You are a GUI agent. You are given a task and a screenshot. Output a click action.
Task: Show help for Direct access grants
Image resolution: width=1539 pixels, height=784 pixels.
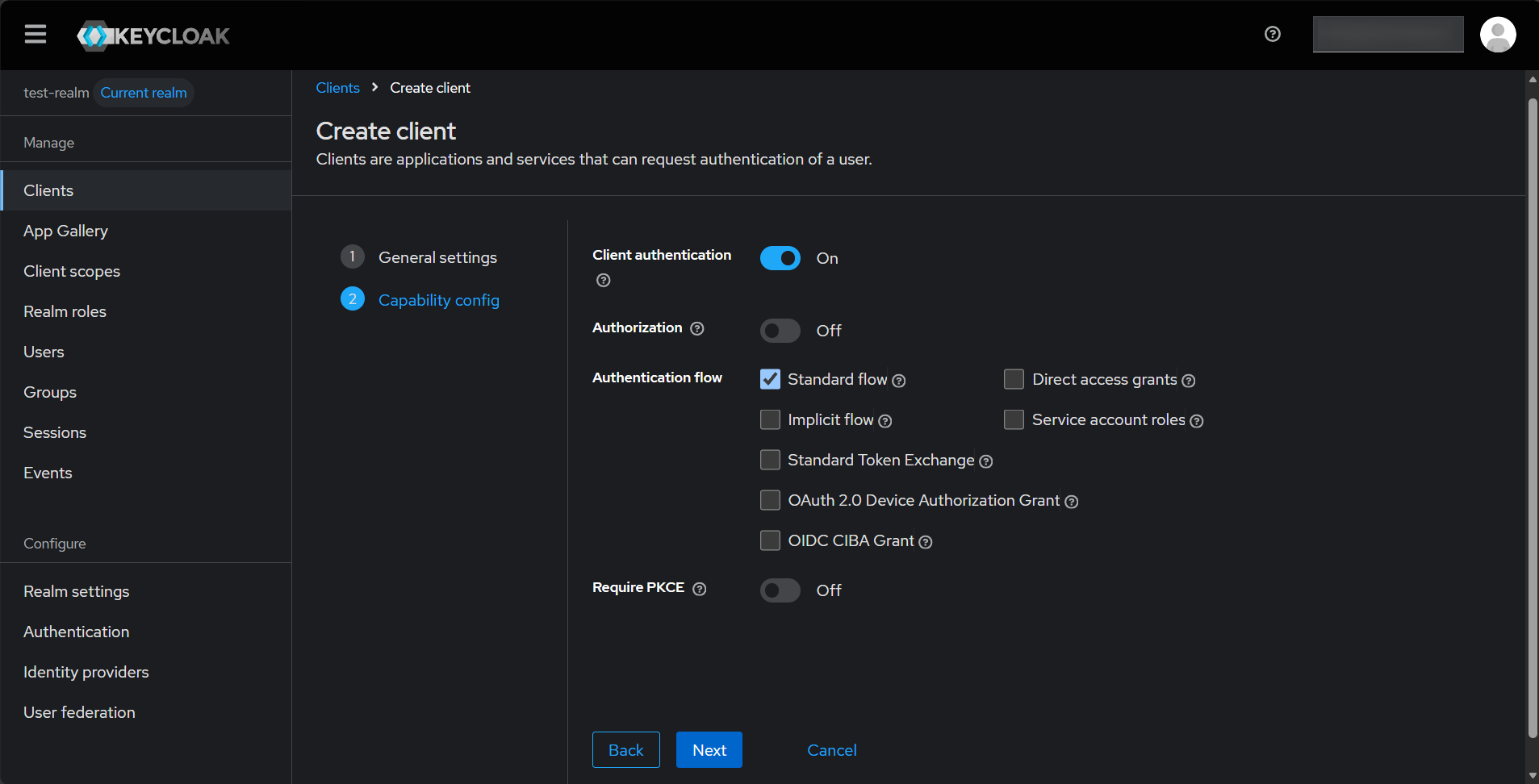pyautogui.click(x=1189, y=381)
